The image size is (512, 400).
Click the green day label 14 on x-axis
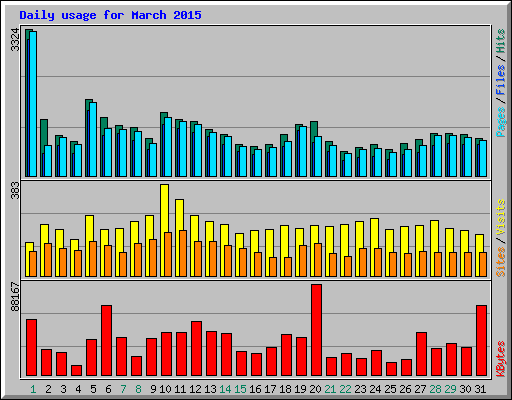225,389
